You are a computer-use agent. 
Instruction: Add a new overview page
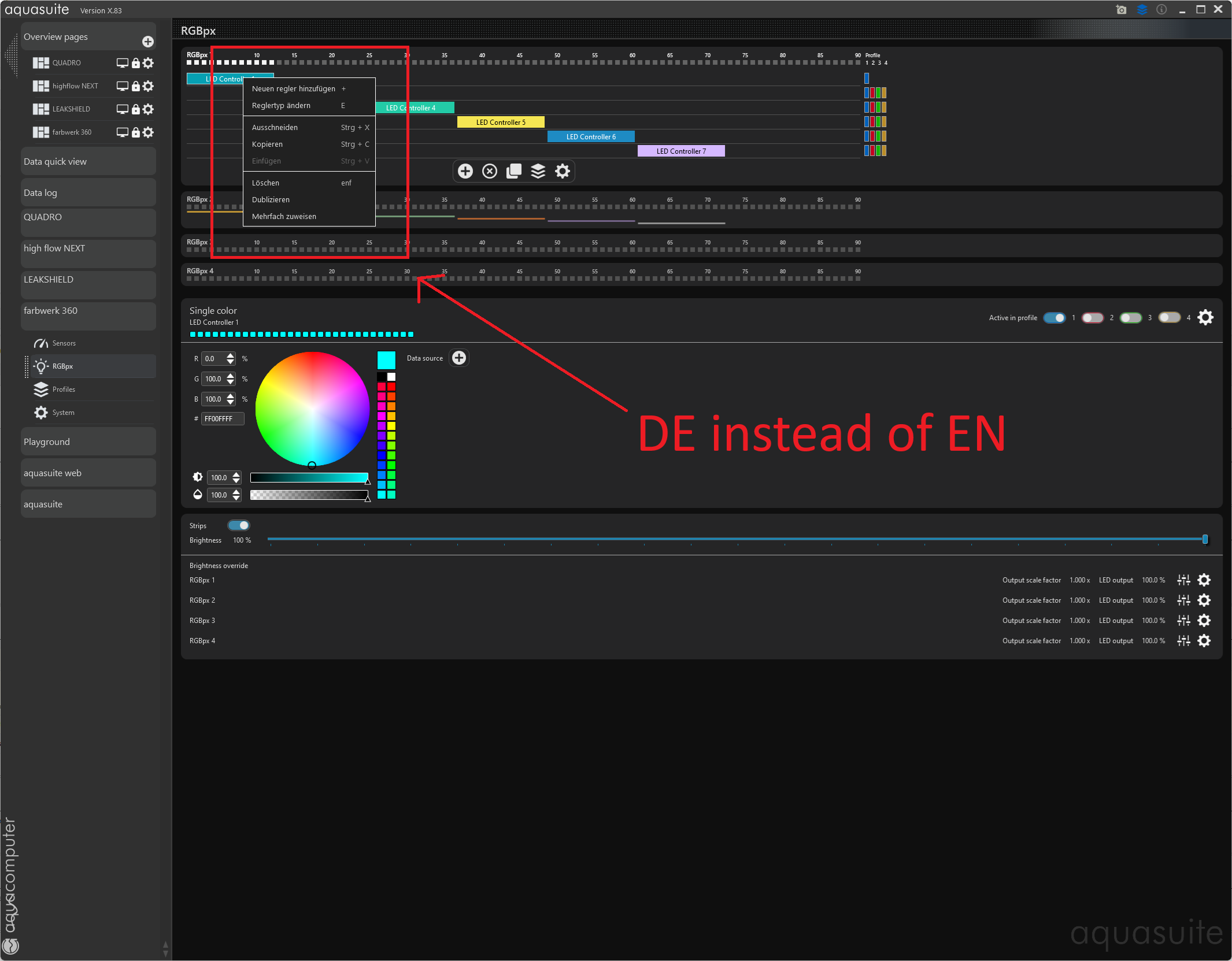coord(147,42)
